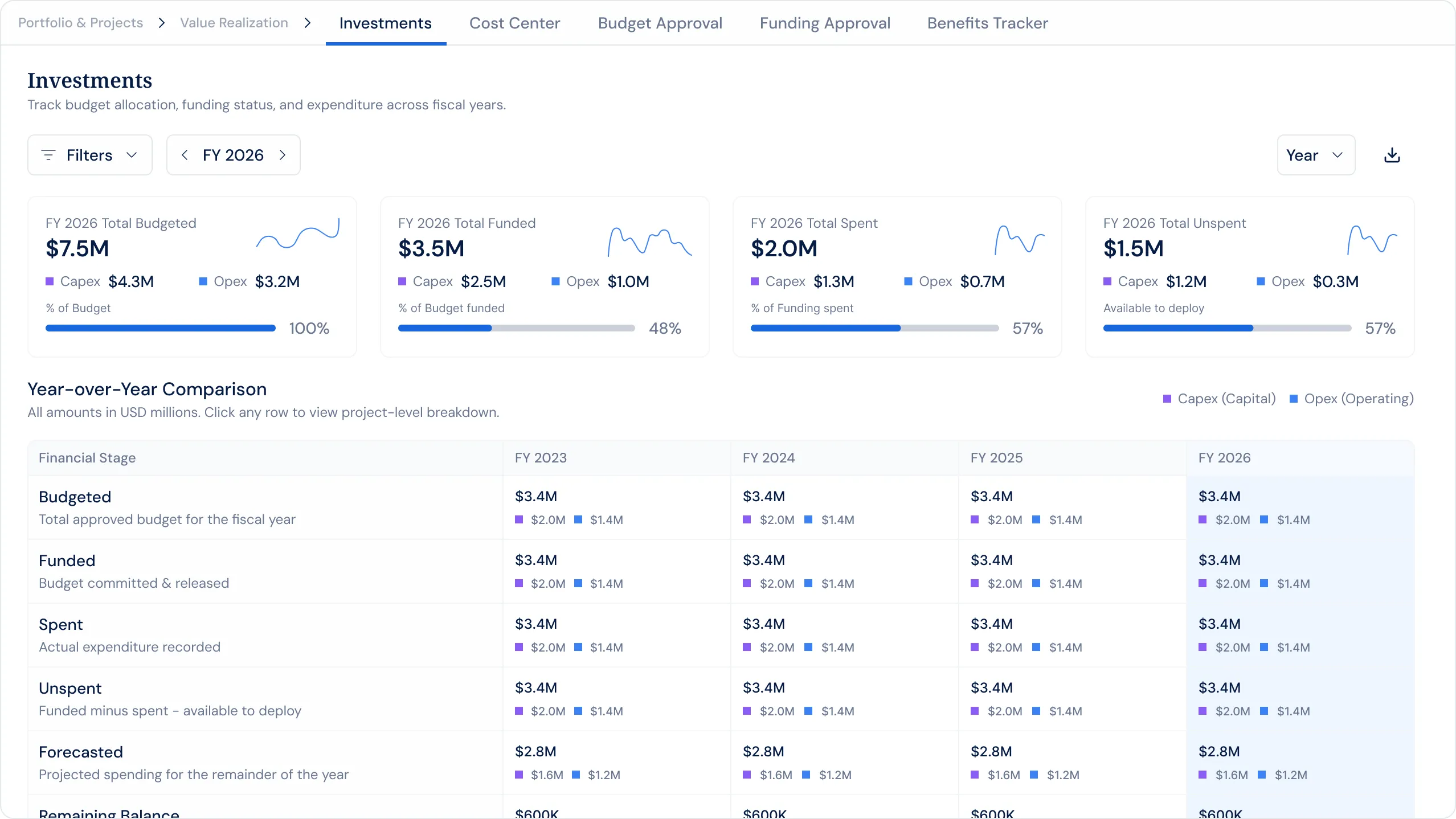1456x819 pixels.
Task: Click Capex swatch in Total Budgeted card
Action: tap(50, 281)
